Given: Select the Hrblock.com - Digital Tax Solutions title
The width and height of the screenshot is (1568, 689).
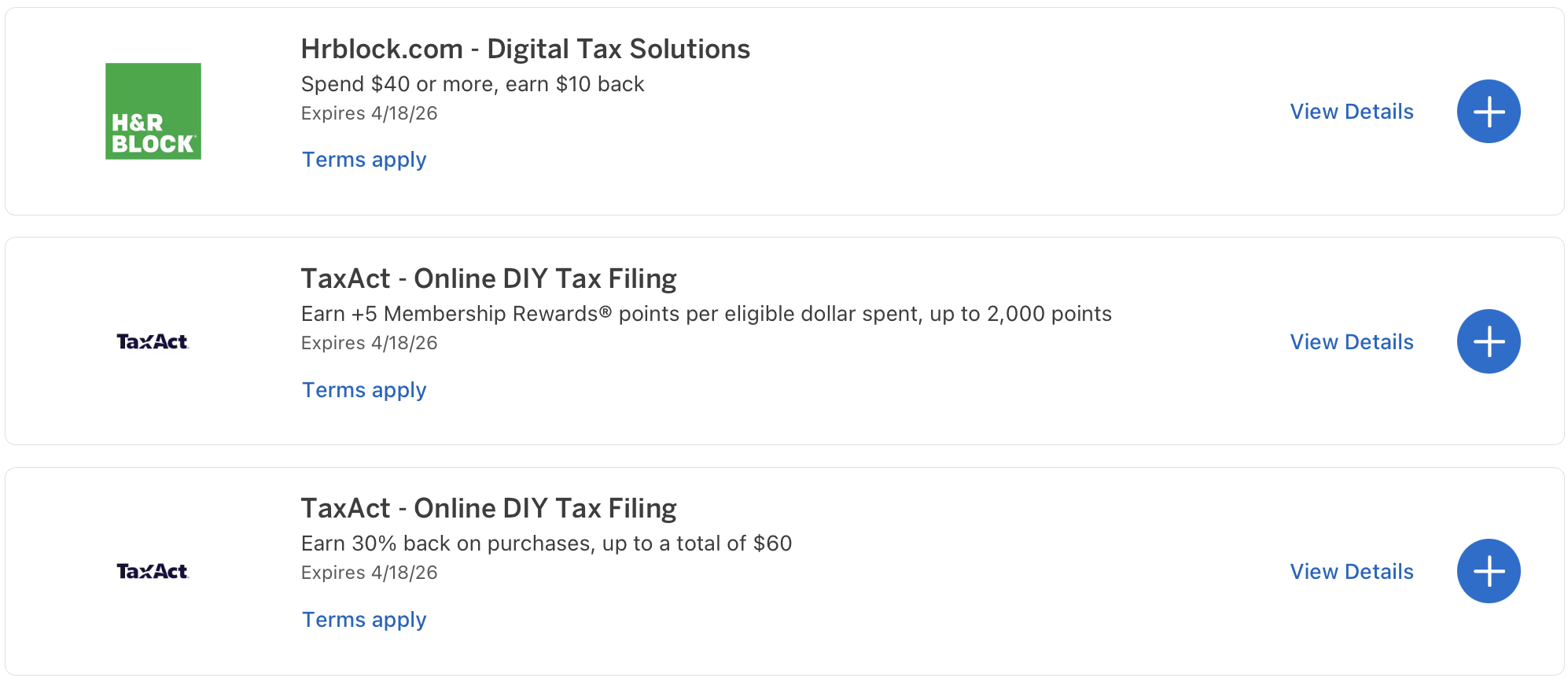Looking at the screenshot, I should [525, 48].
